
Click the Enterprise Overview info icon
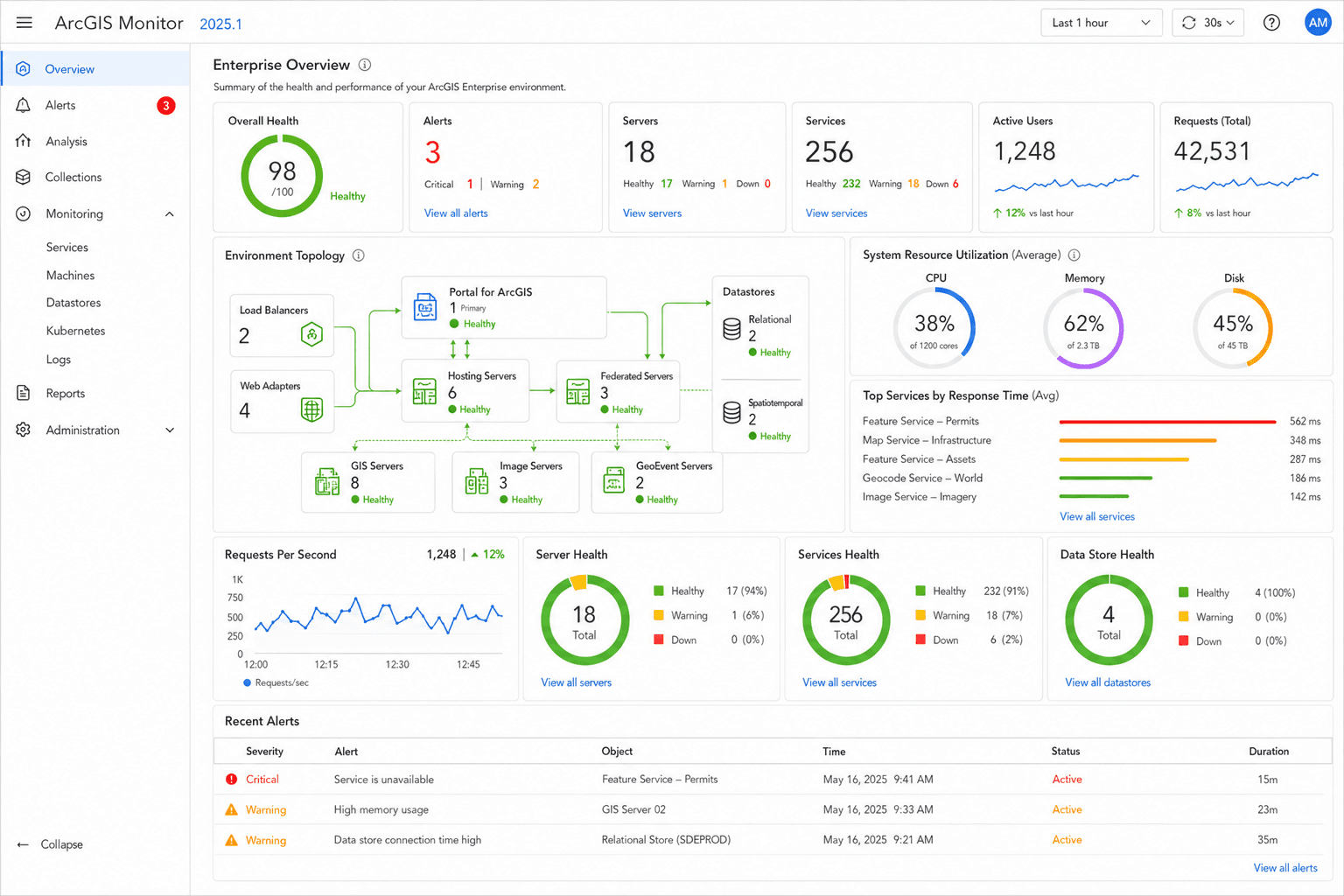coord(365,65)
